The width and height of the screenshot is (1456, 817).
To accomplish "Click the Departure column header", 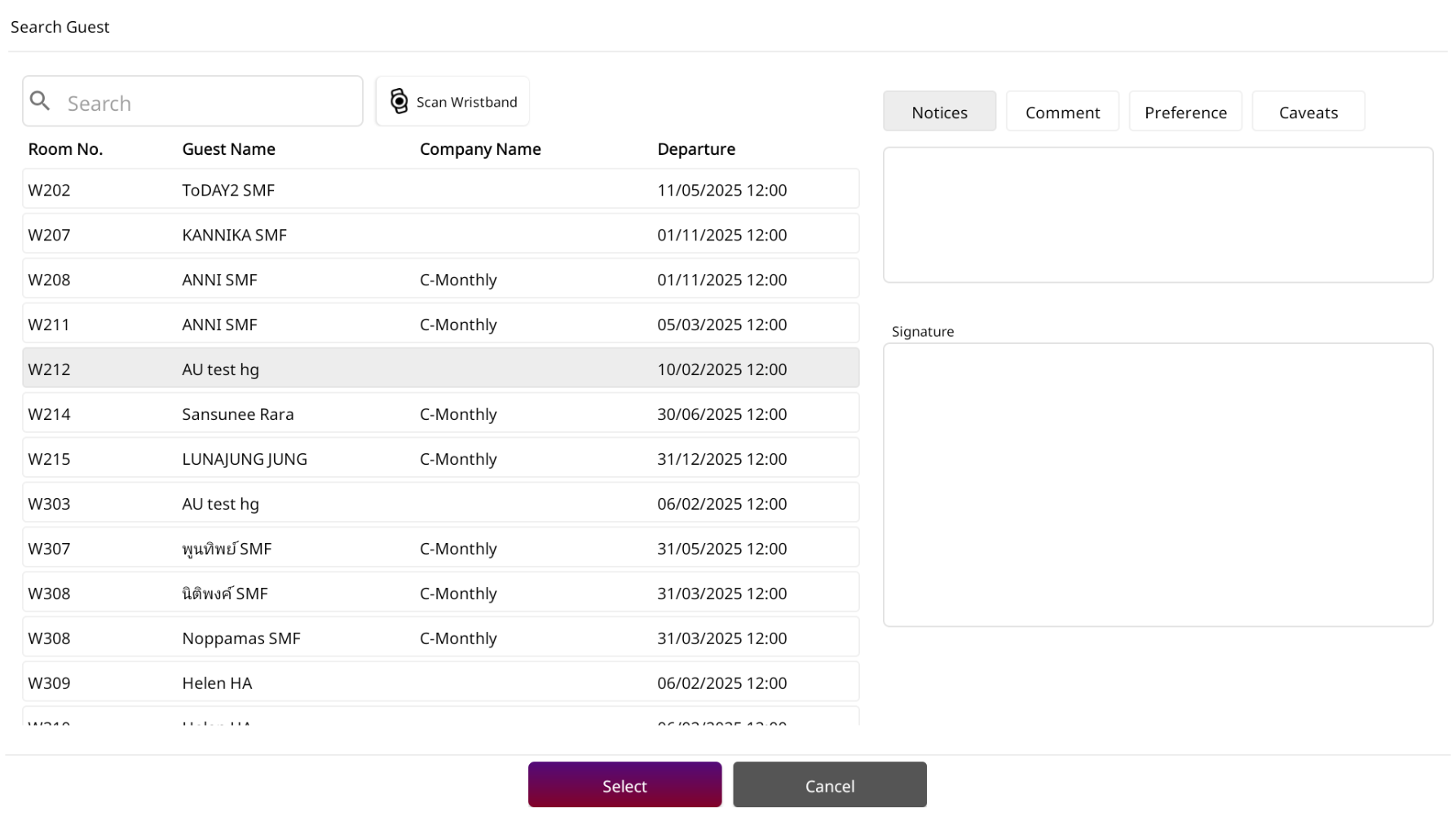I will point(696,149).
